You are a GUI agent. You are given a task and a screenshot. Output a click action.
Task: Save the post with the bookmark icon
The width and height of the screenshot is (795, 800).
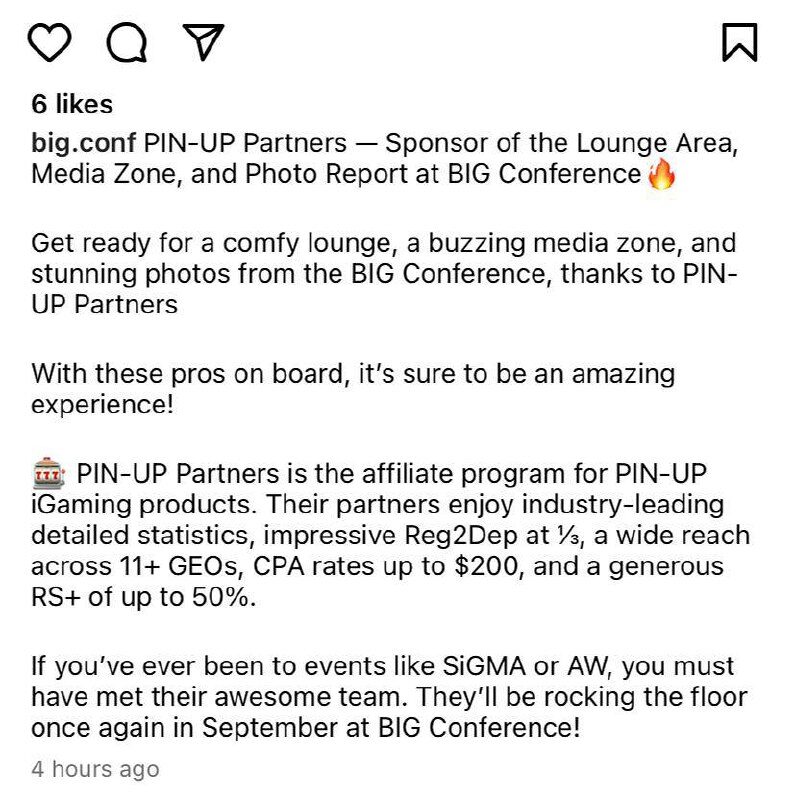[x=739, y=41]
